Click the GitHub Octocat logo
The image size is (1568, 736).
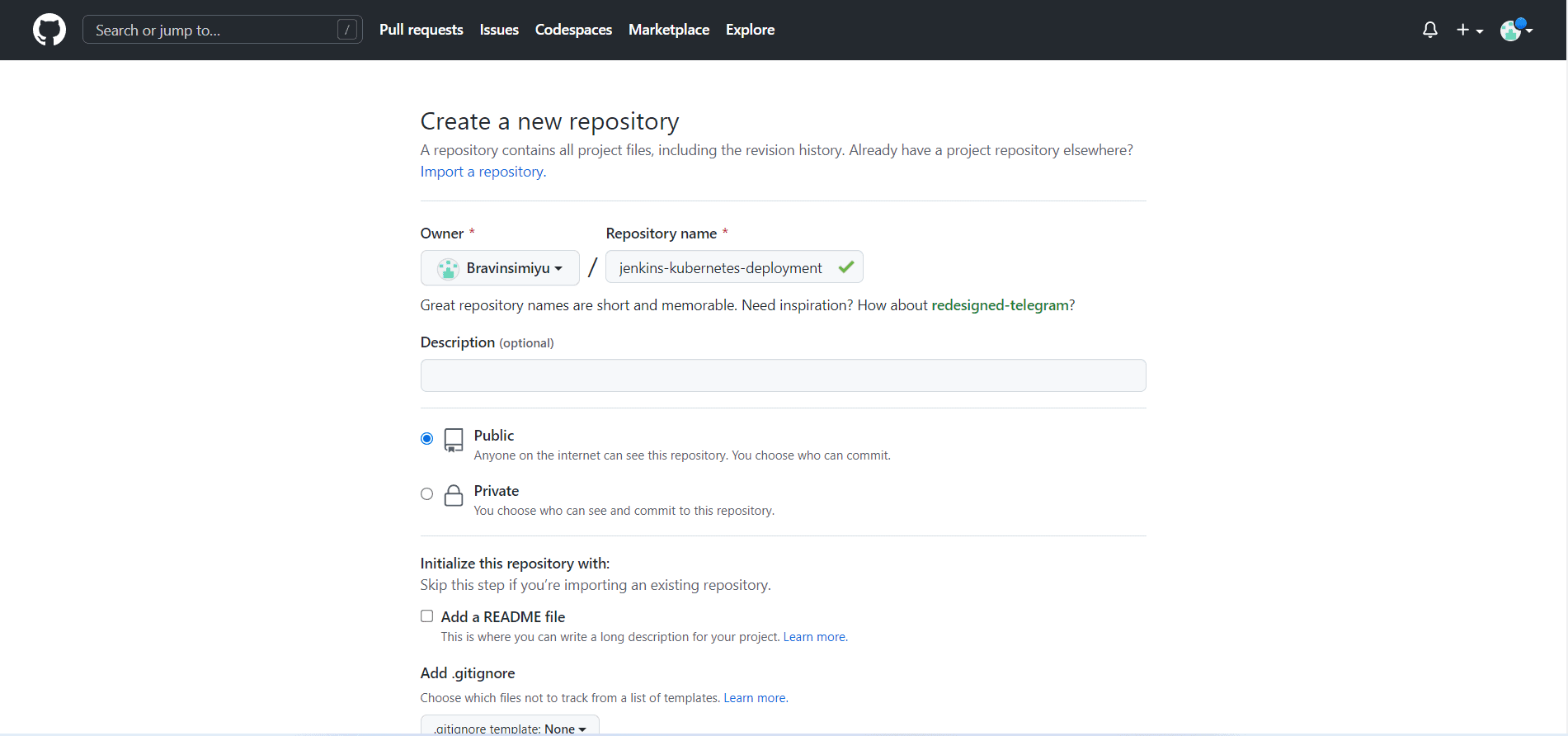[49, 30]
